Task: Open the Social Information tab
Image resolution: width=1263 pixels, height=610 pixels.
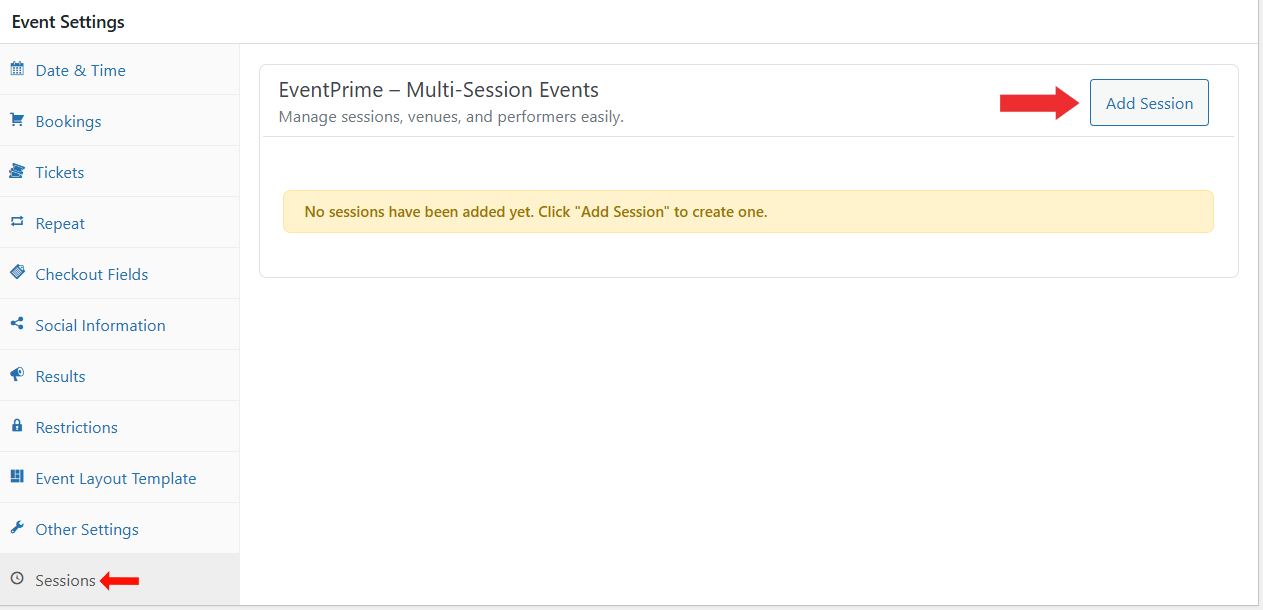Action: [100, 325]
